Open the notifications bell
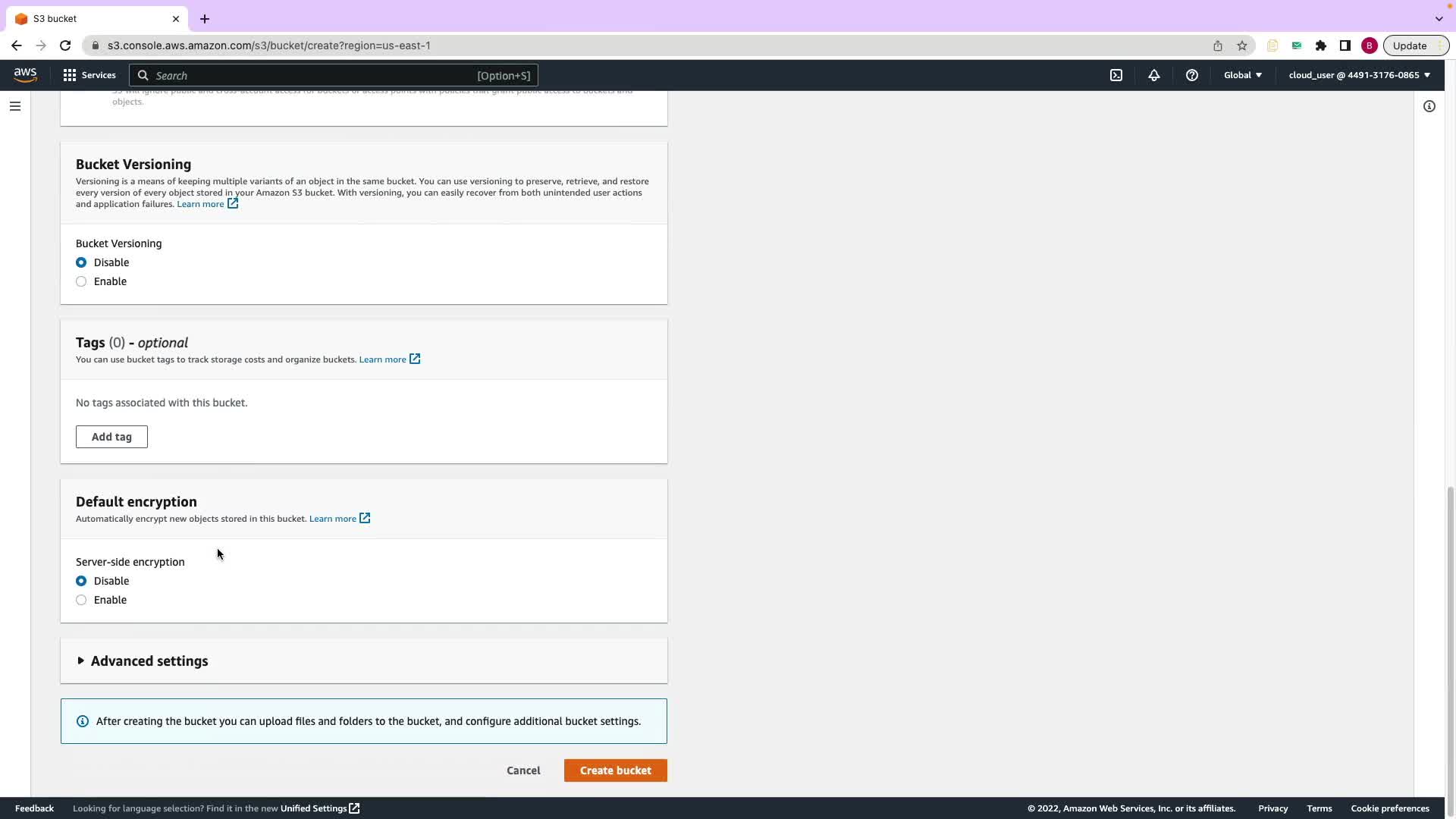Image resolution: width=1456 pixels, height=819 pixels. pyautogui.click(x=1153, y=75)
